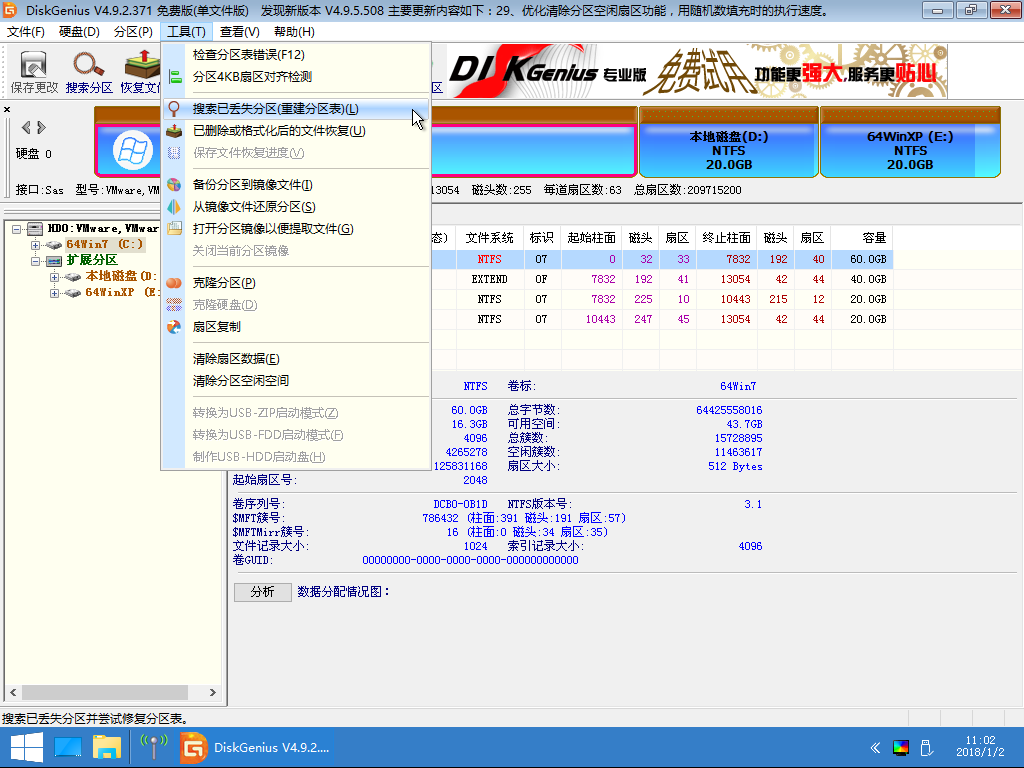Expand the 64Win7 (C:) tree node
Viewport: 1024px width, 768px height.
pyautogui.click(x=37, y=245)
